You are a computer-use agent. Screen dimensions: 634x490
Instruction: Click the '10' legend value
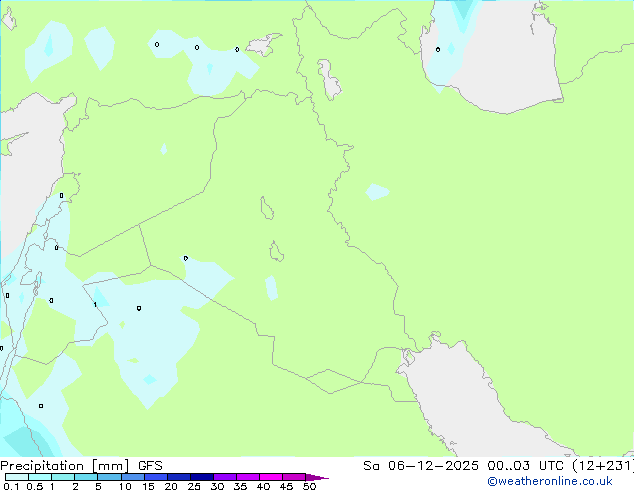[x=125, y=486]
